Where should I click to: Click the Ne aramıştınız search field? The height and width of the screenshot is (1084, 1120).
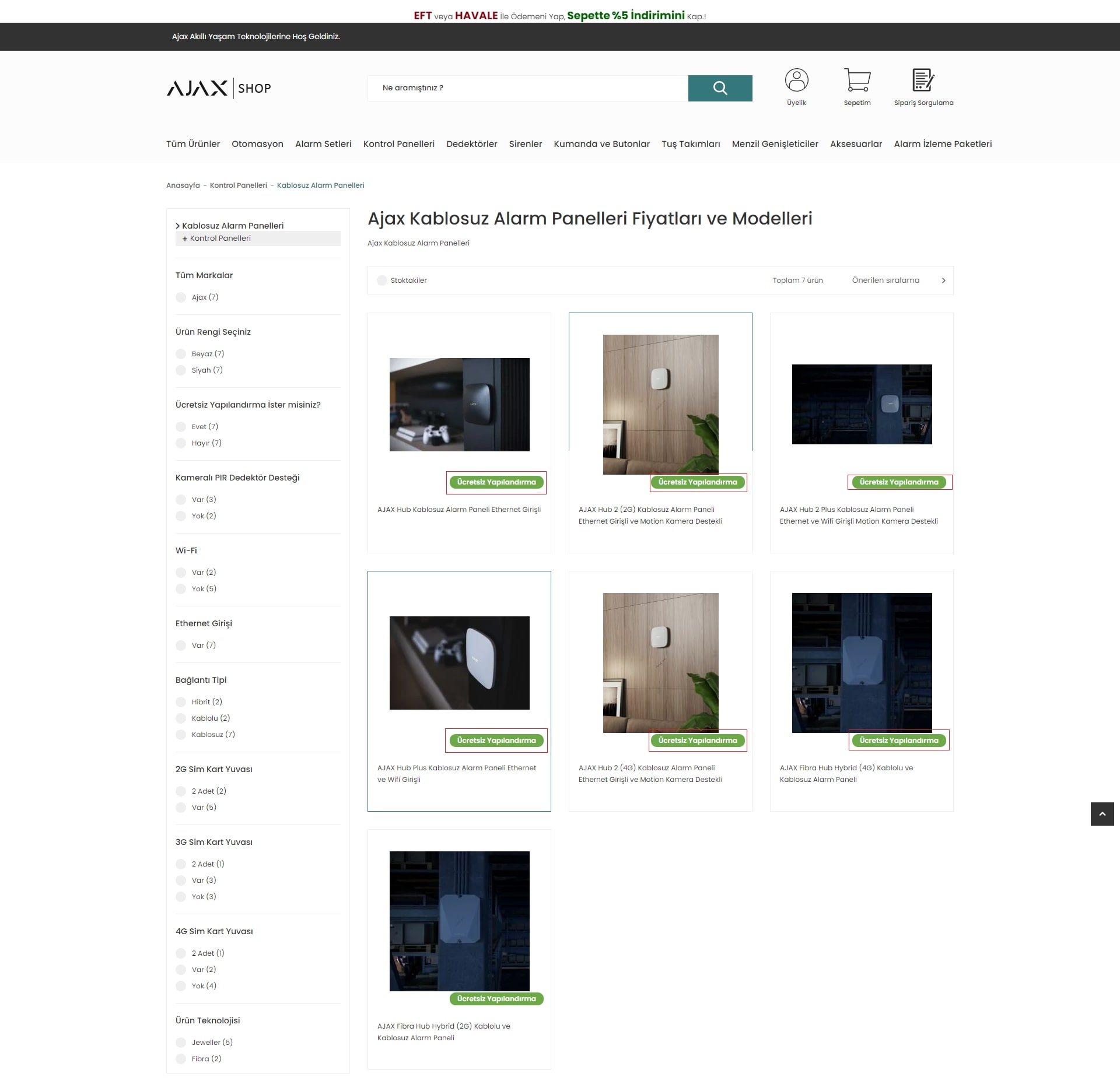[528, 88]
